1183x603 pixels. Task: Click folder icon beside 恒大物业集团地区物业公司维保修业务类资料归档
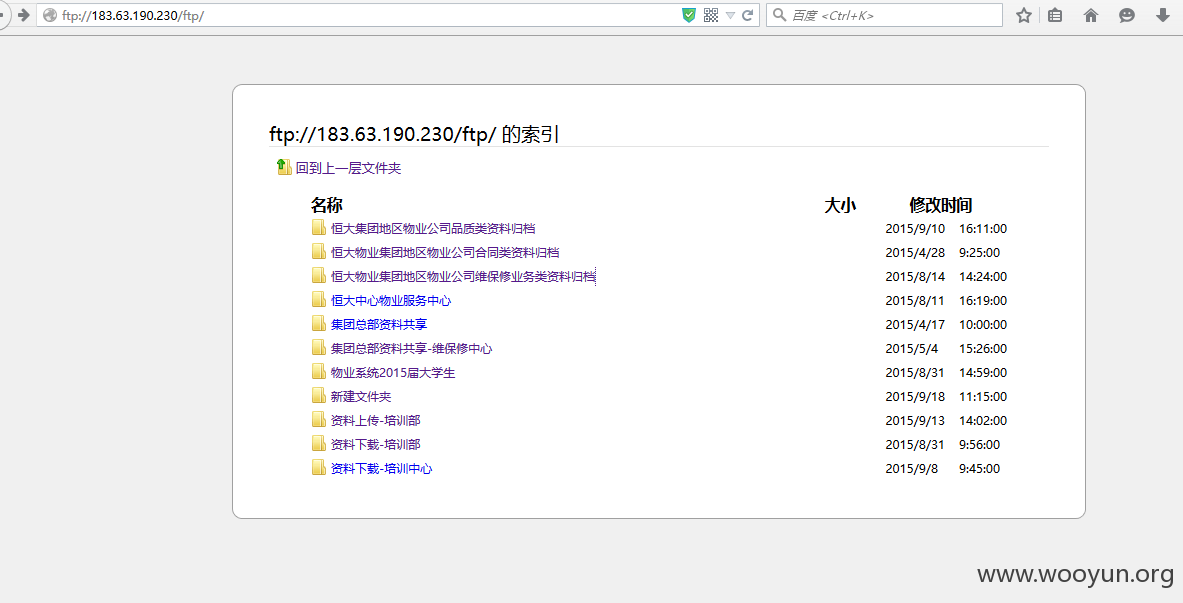click(x=319, y=276)
